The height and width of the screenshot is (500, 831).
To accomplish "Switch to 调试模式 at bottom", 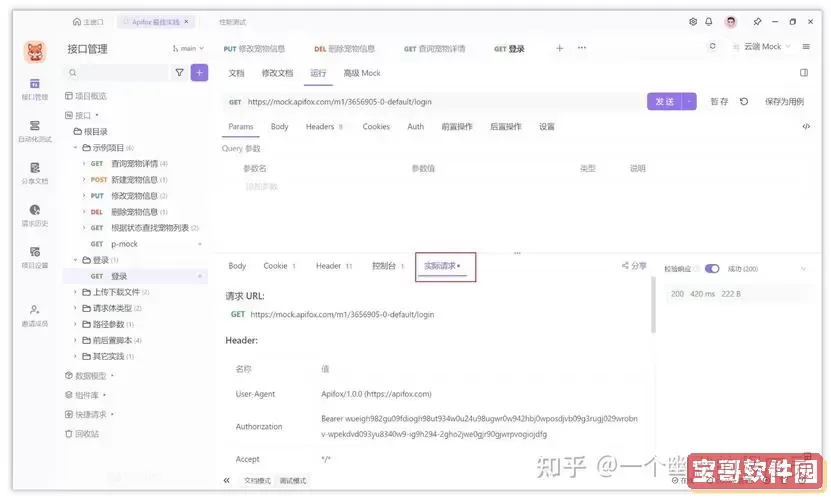I will [293, 481].
